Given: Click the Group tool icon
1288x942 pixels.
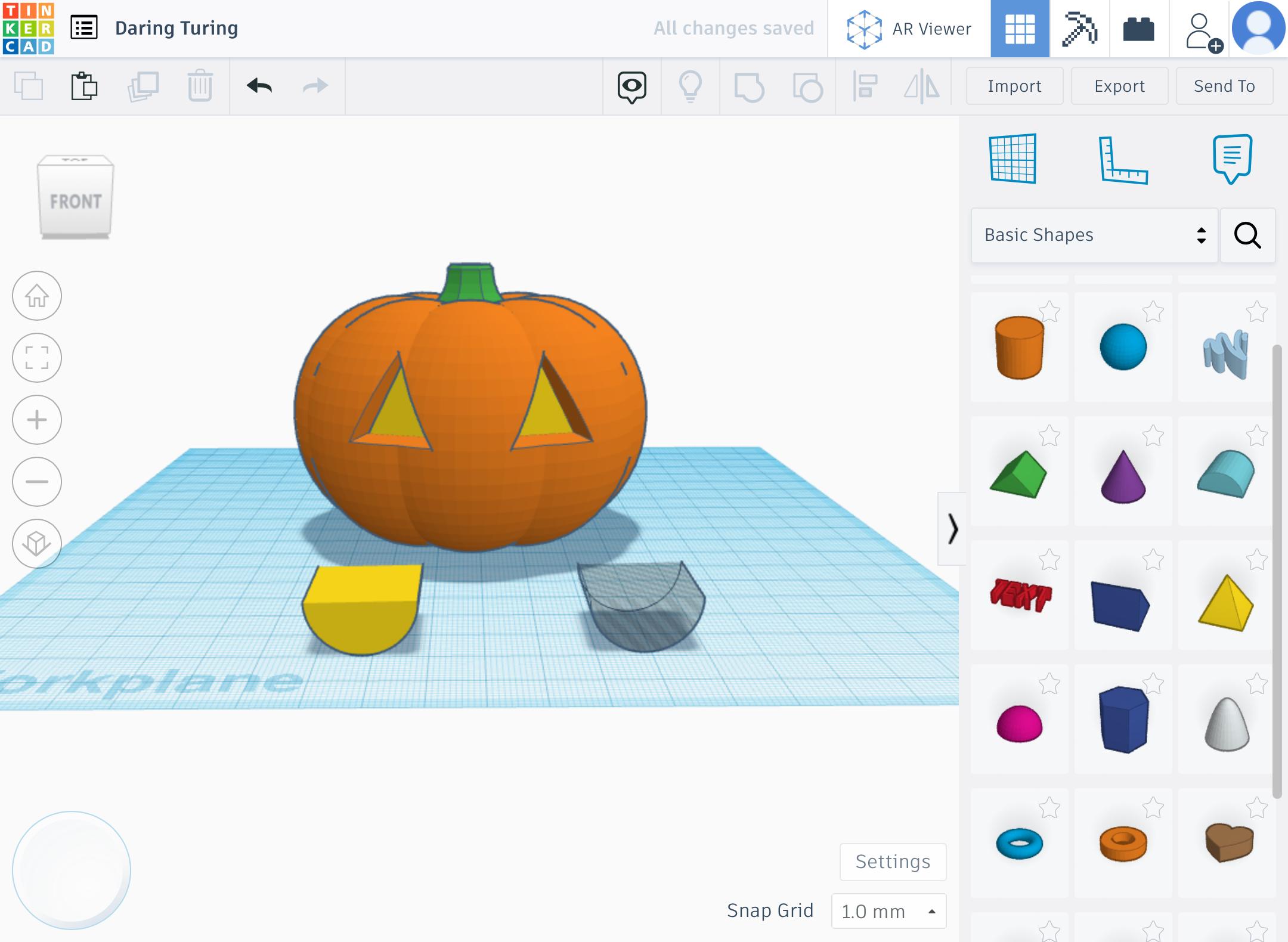Looking at the screenshot, I should pyautogui.click(x=750, y=87).
